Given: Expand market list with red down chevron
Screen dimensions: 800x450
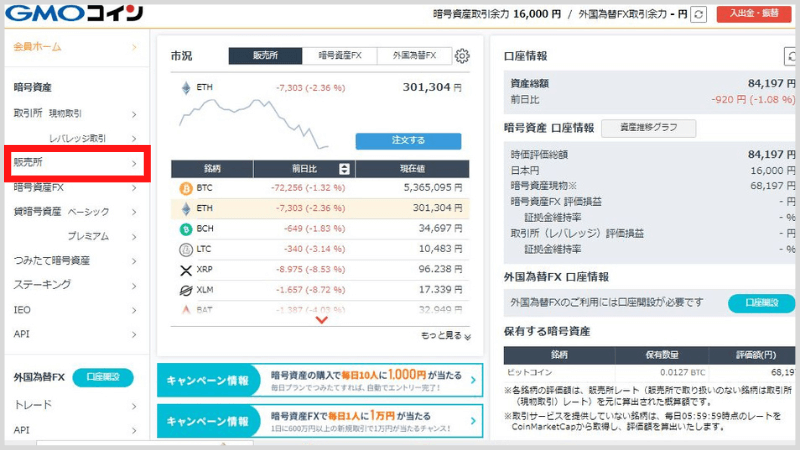Looking at the screenshot, I should (x=321, y=320).
